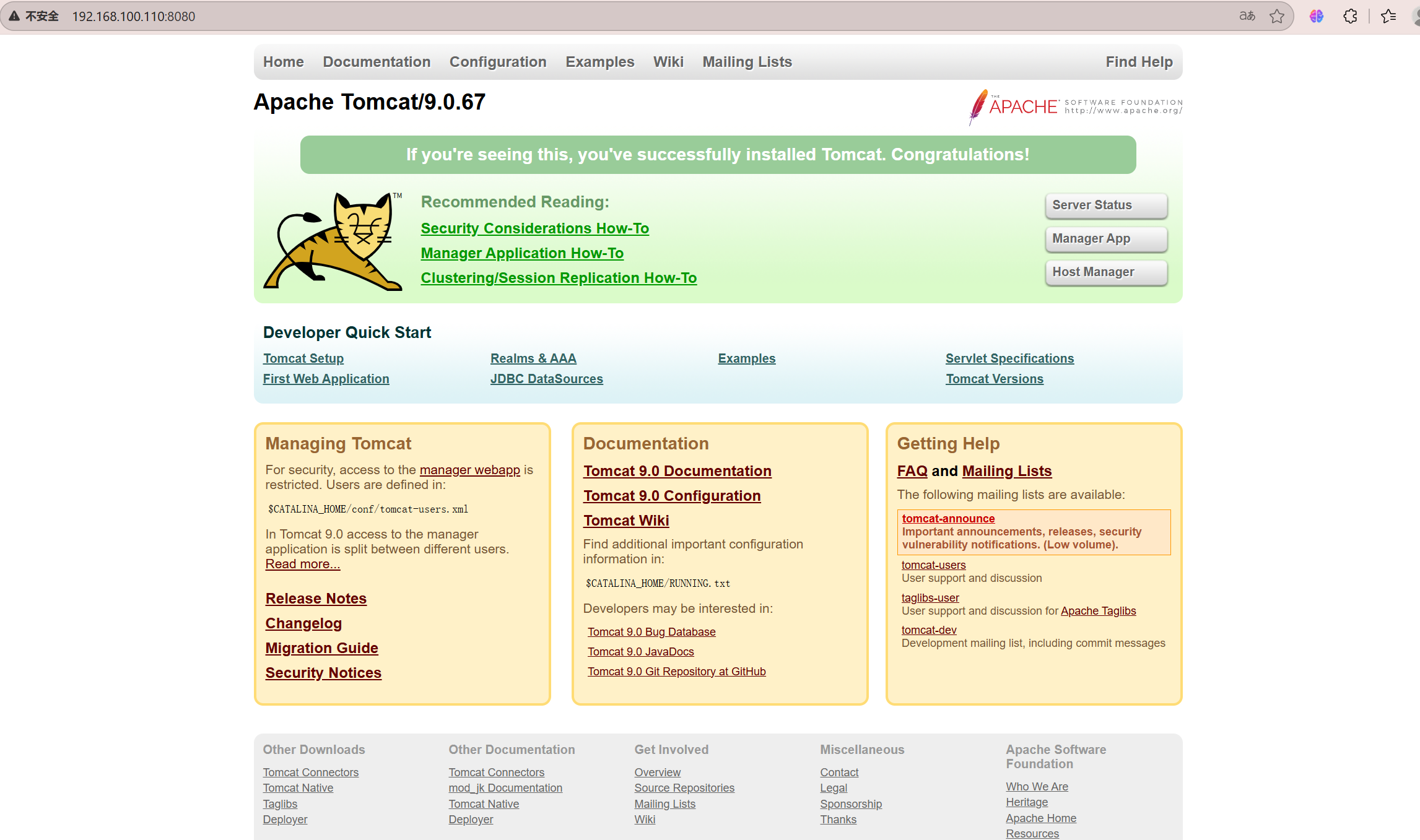Click the not-secure warning icon in address bar

coord(14,16)
